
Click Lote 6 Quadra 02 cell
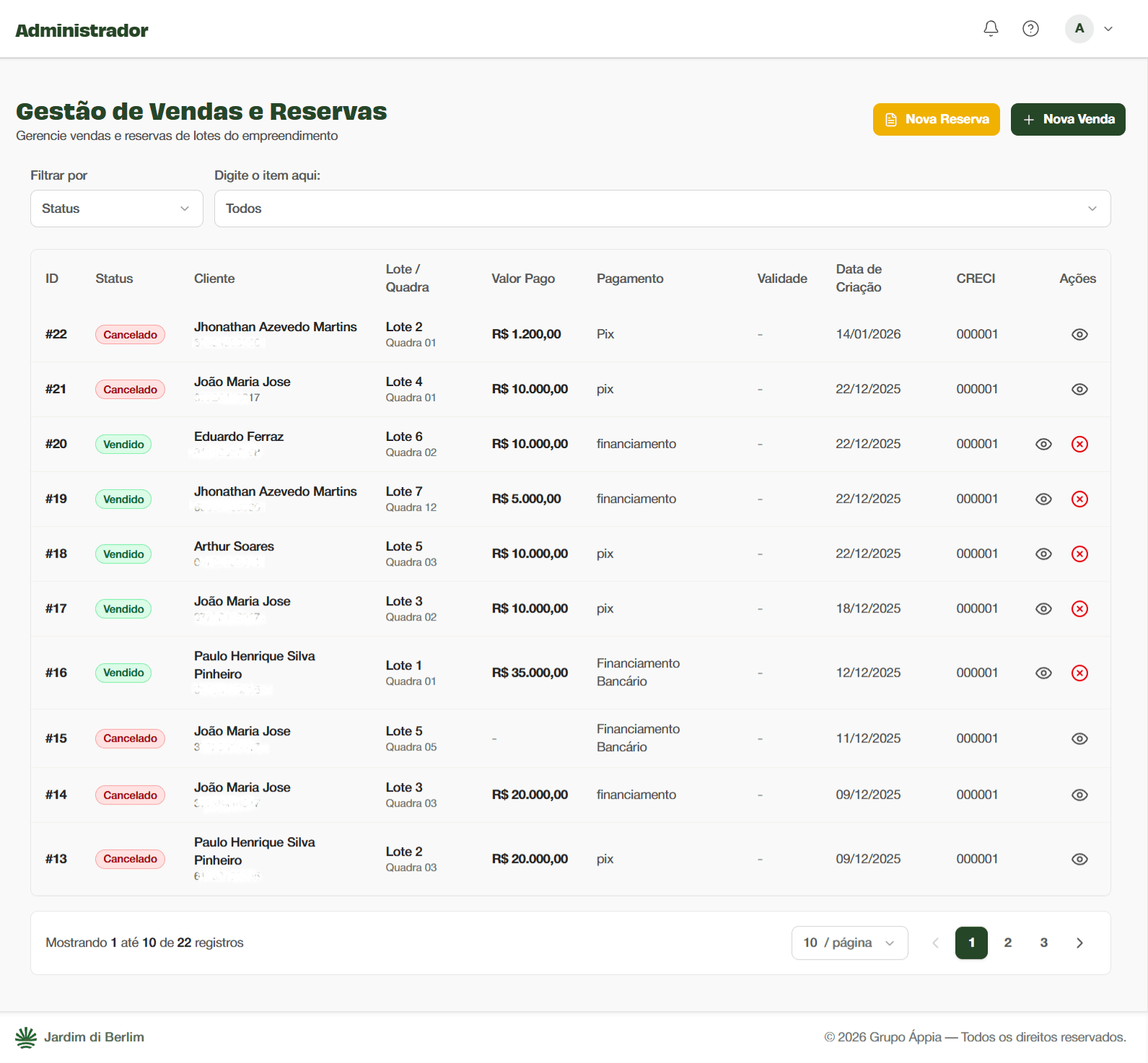pyautogui.click(x=411, y=444)
